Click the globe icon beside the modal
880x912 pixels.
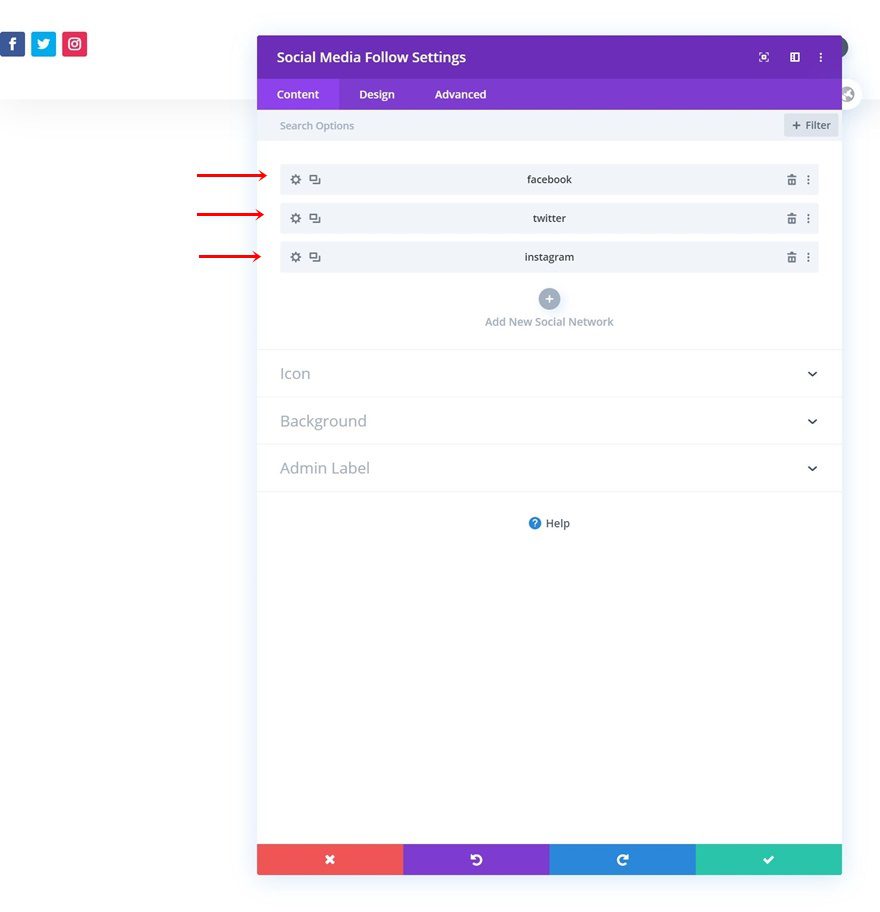848,94
